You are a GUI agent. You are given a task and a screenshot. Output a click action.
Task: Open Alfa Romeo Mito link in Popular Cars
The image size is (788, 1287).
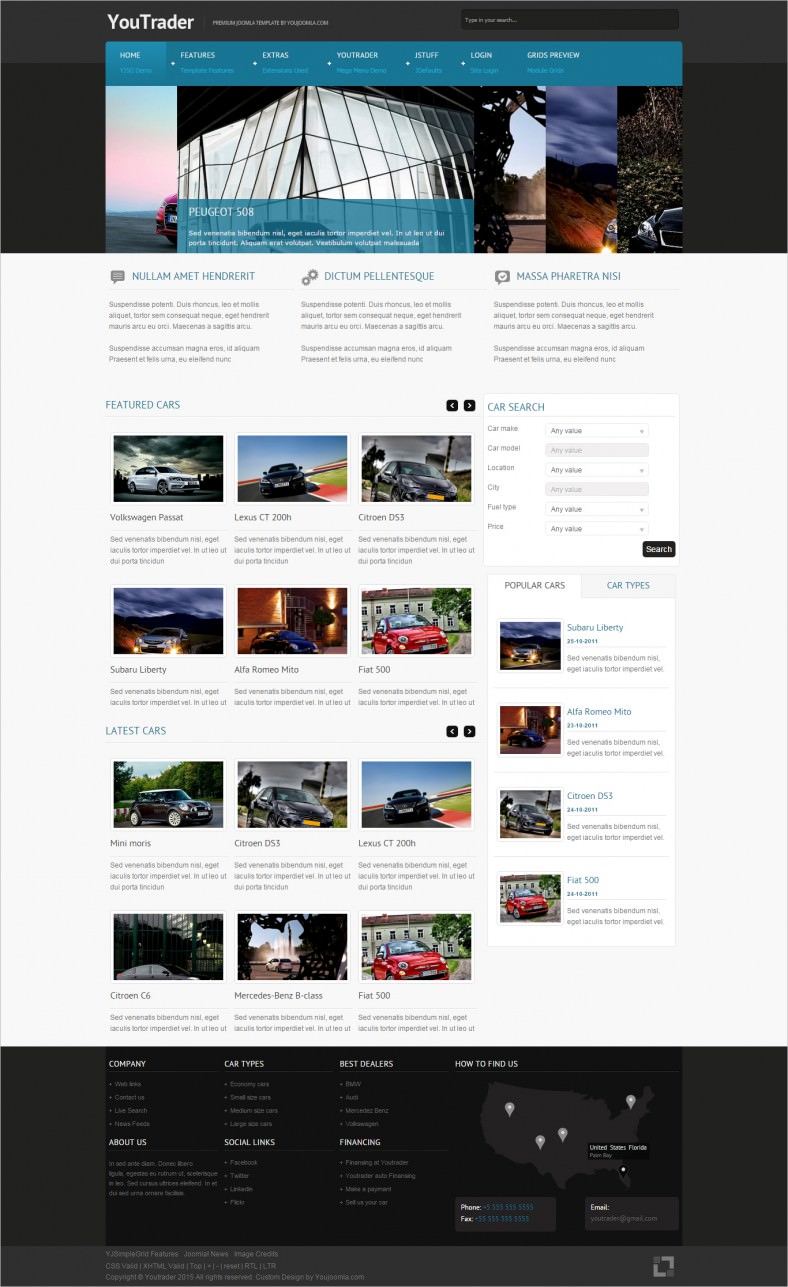(599, 712)
